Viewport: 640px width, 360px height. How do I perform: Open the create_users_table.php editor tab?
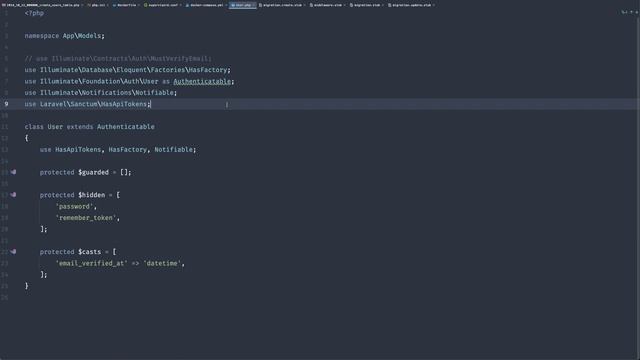(x=41, y=5)
